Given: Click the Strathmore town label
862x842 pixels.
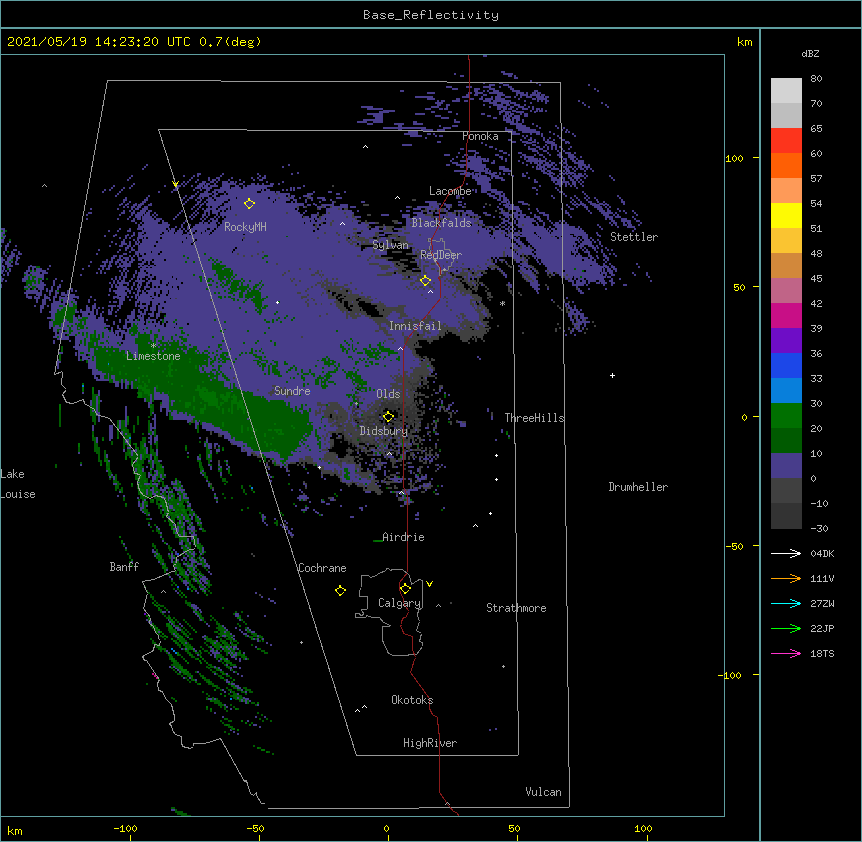Looking at the screenshot, I should pos(516,608).
